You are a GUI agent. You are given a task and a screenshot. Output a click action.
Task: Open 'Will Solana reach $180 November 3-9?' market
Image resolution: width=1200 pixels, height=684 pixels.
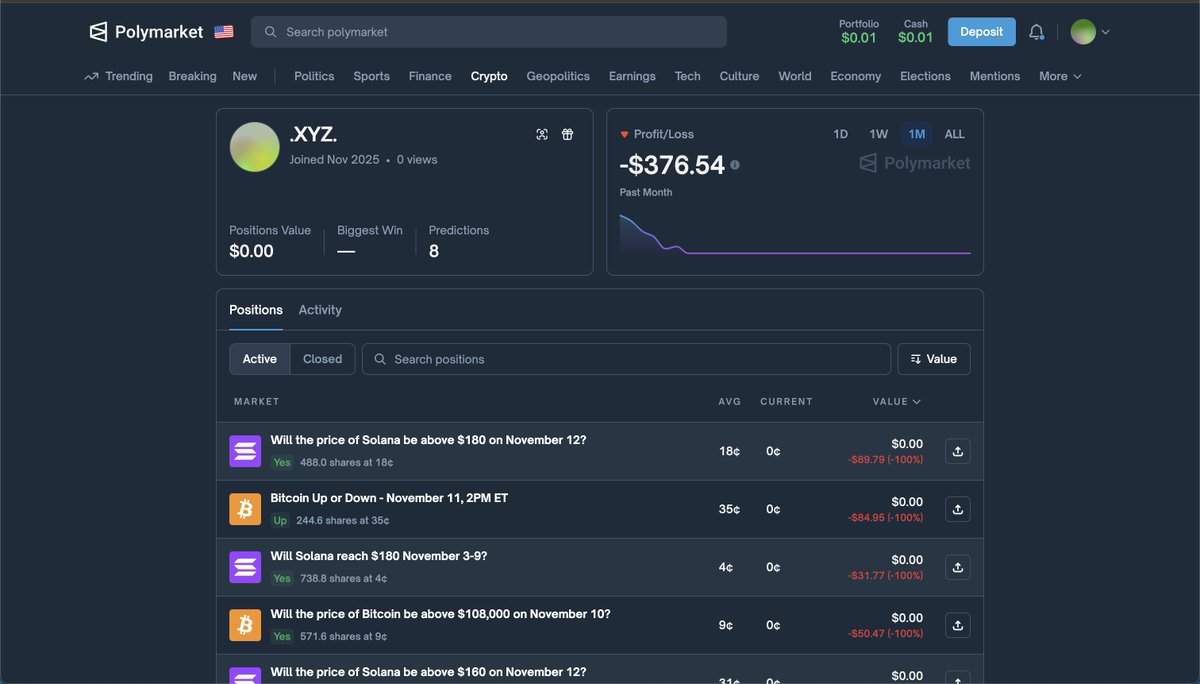point(379,556)
